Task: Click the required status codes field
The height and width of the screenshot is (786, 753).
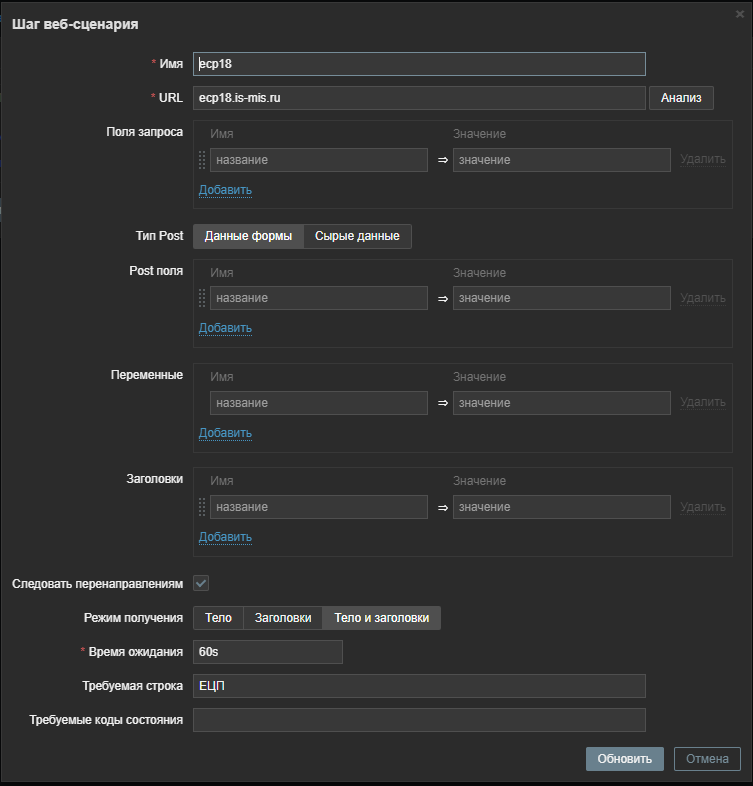Action: click(419, 720)
